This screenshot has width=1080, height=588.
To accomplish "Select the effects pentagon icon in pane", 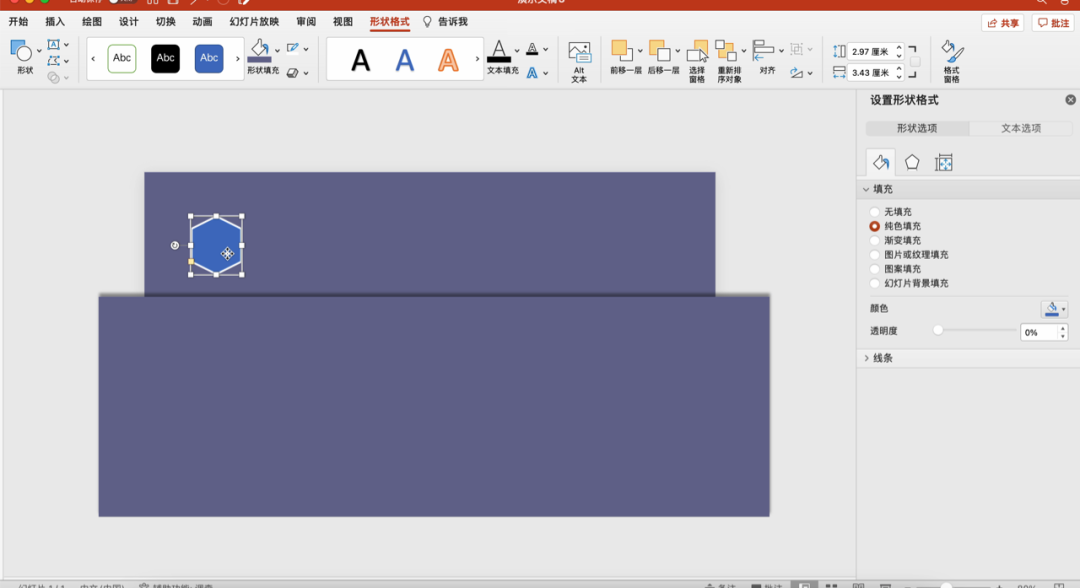I will click(x=912, y=162).
